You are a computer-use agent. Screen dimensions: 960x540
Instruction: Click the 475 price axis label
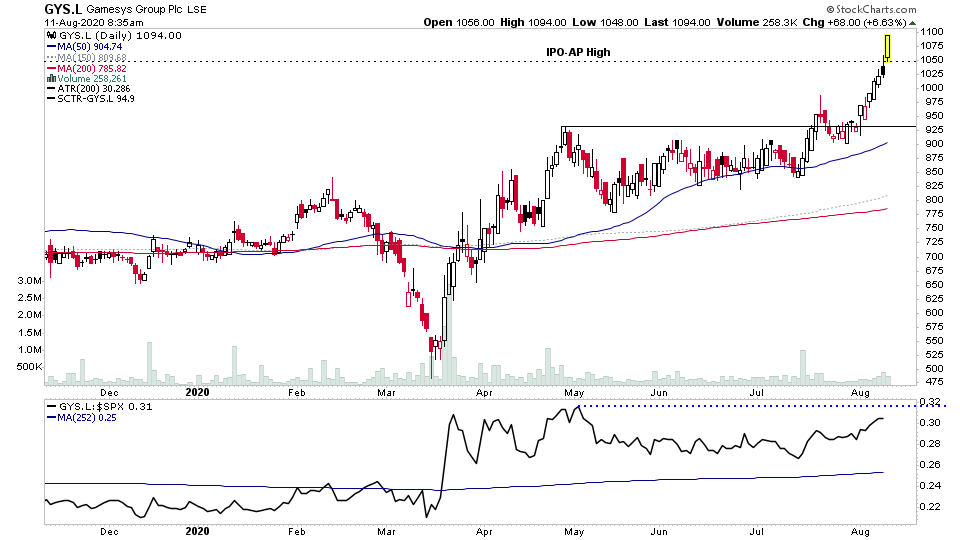pos(934,383)
